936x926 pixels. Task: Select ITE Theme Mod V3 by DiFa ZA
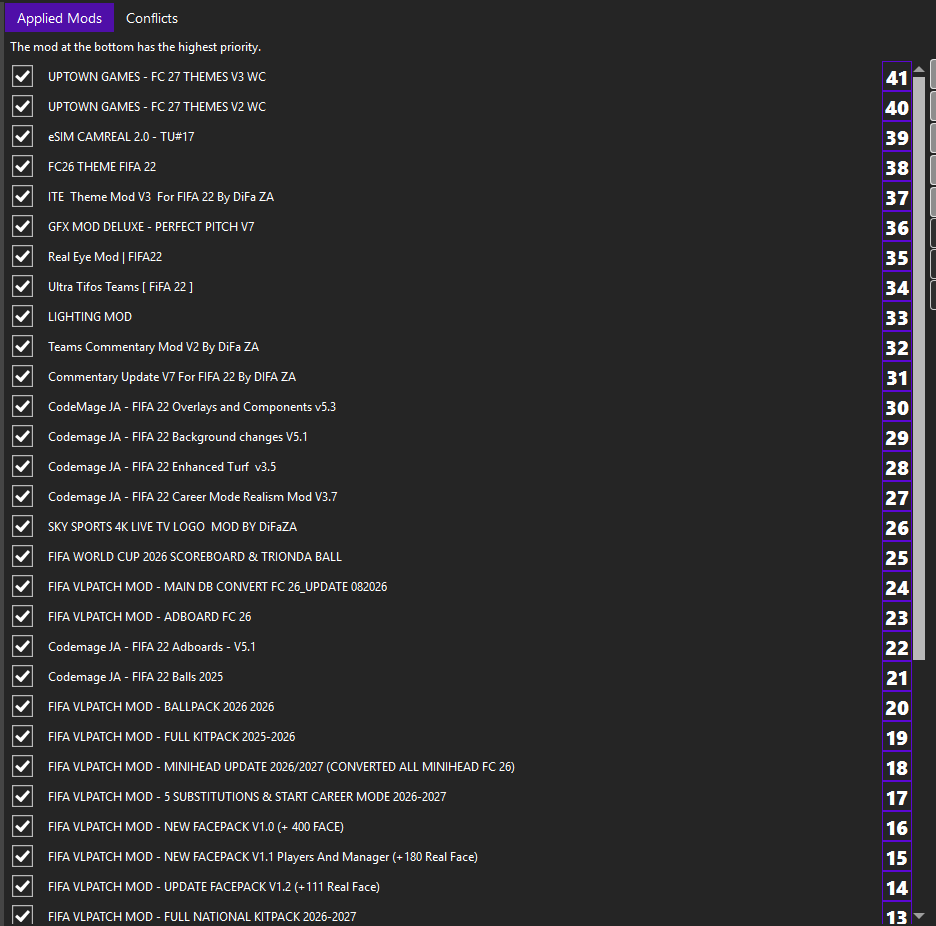click(x=161, y=196)
